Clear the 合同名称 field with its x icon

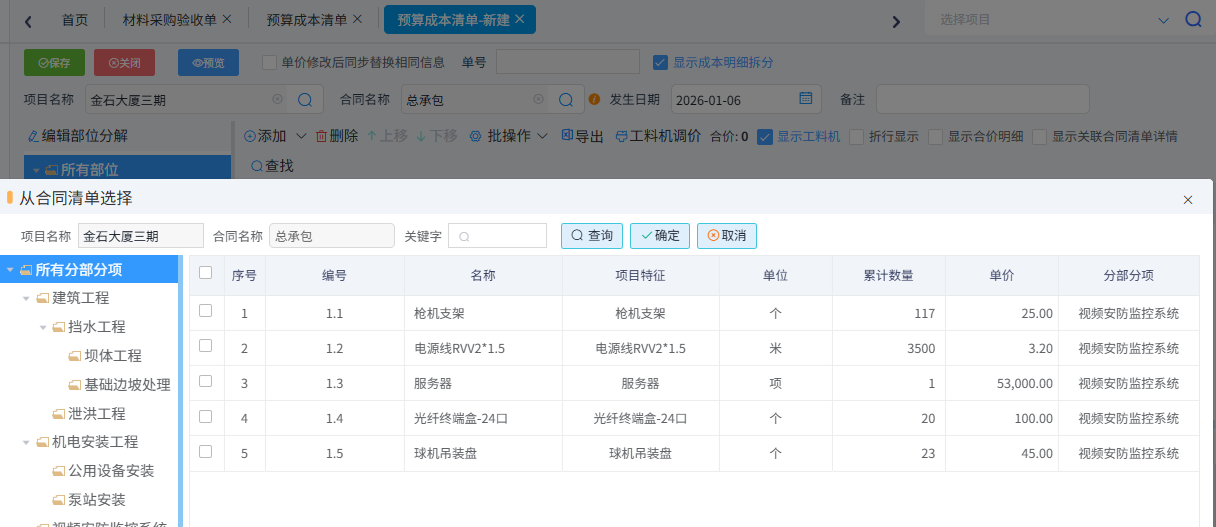click(538, 99)
